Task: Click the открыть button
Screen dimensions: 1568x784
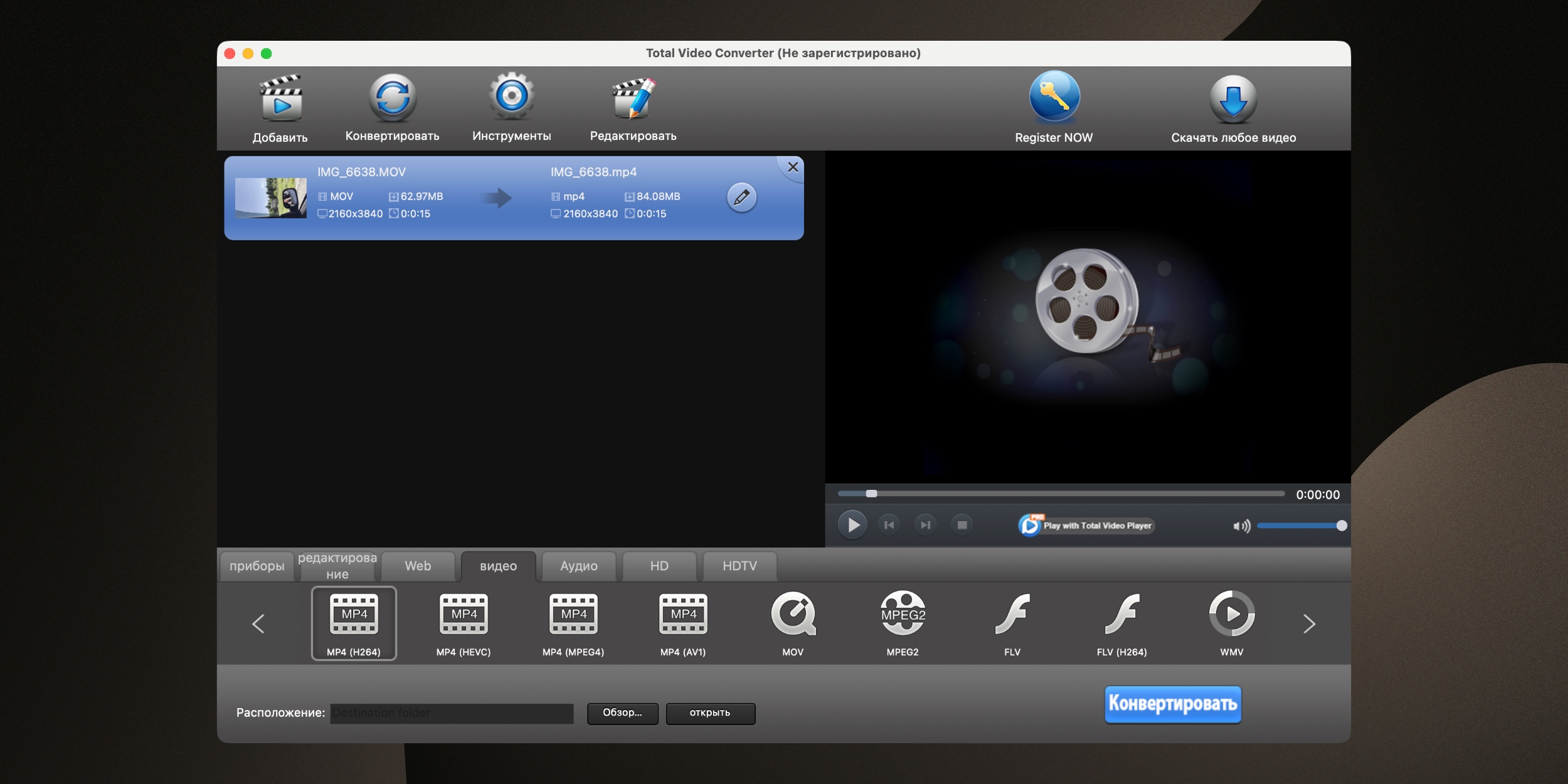Action: (710, 713)
